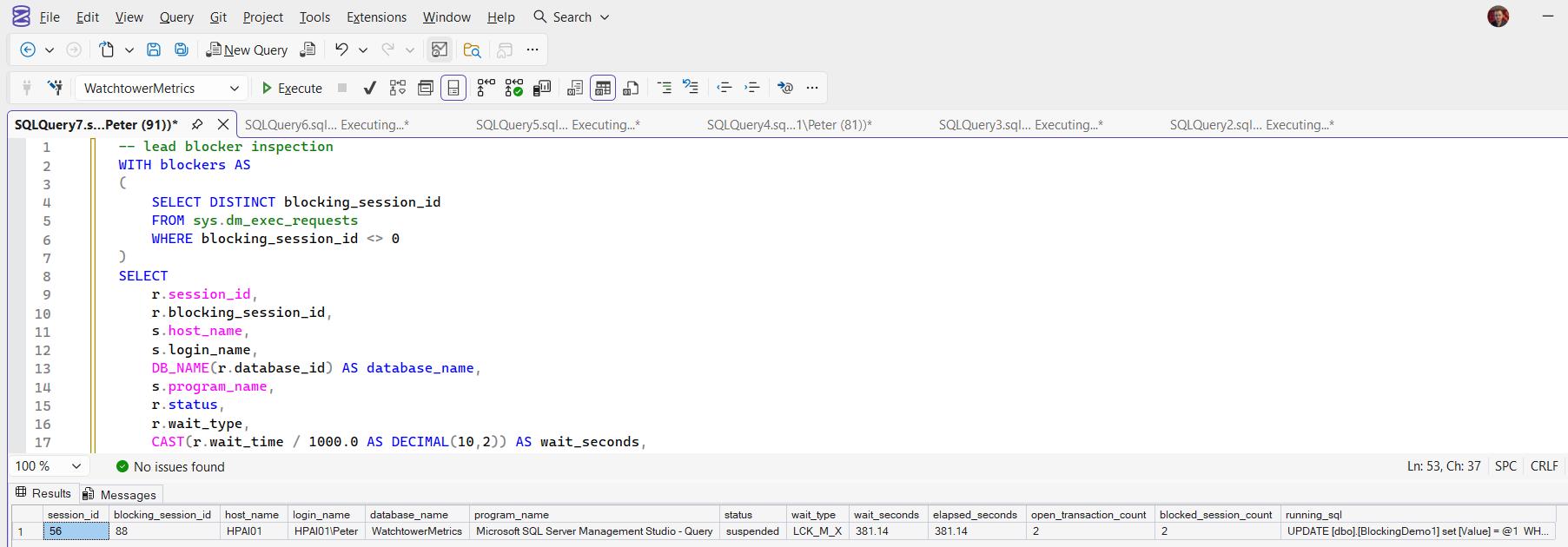1568x547 pixels.
Task: Toggle Results to Grid option
Action: click(603, 88)
